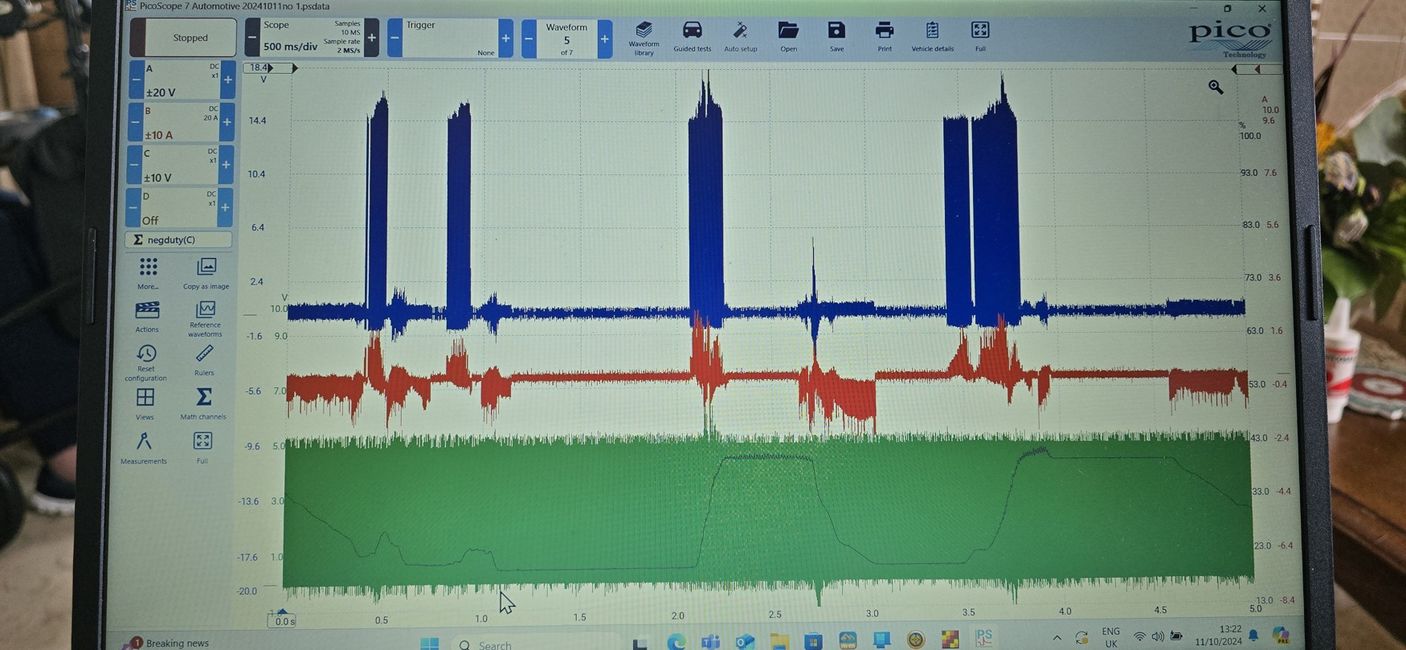The height and width of the screenshot is (650, 1406).
Task: Click the Stopped run/stop button
Action: pos(183,38)
